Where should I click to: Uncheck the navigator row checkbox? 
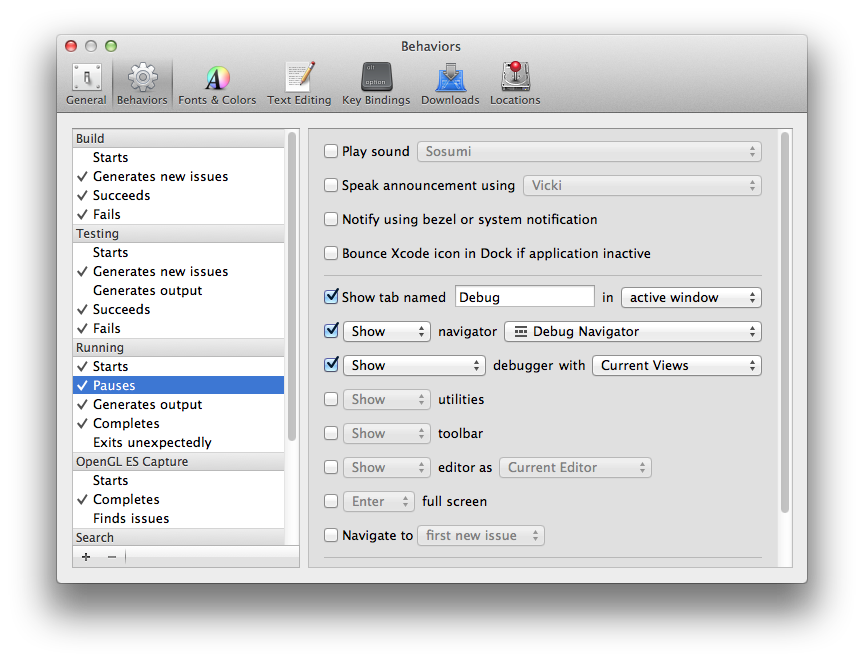click(331, 331)
